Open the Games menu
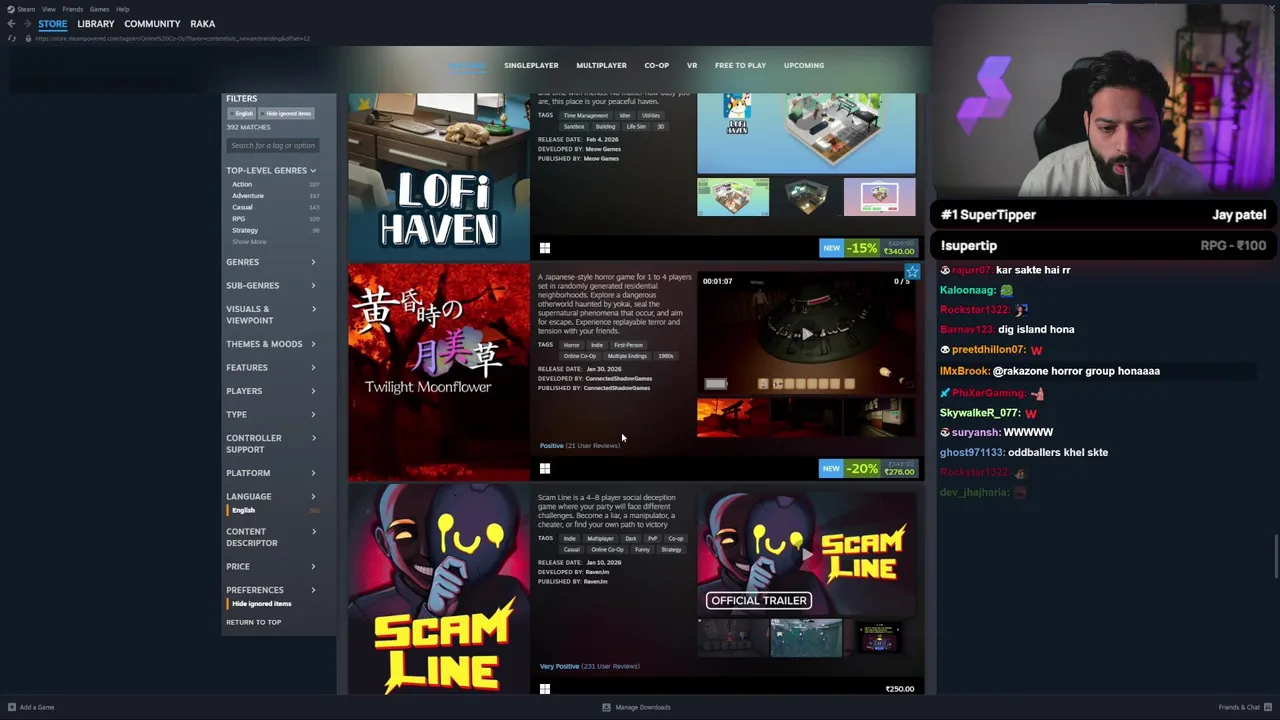 pos(99,9)
